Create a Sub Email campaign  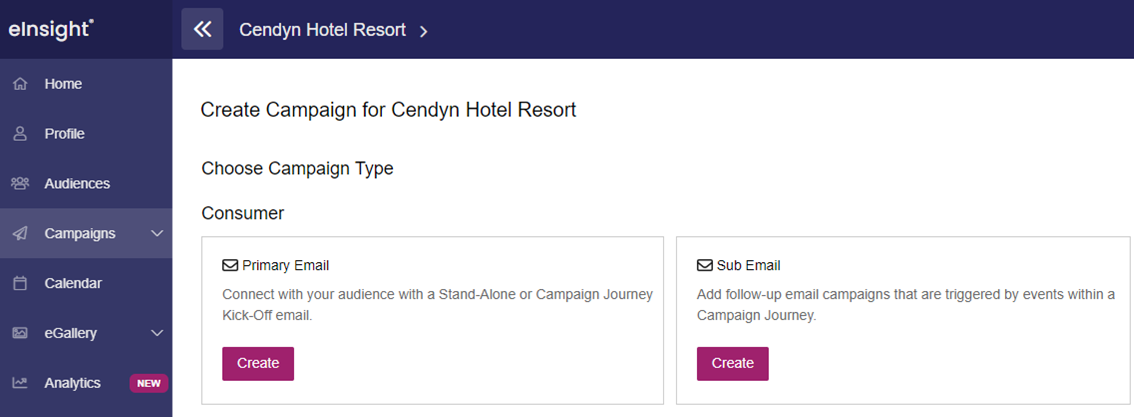(733, 364)
